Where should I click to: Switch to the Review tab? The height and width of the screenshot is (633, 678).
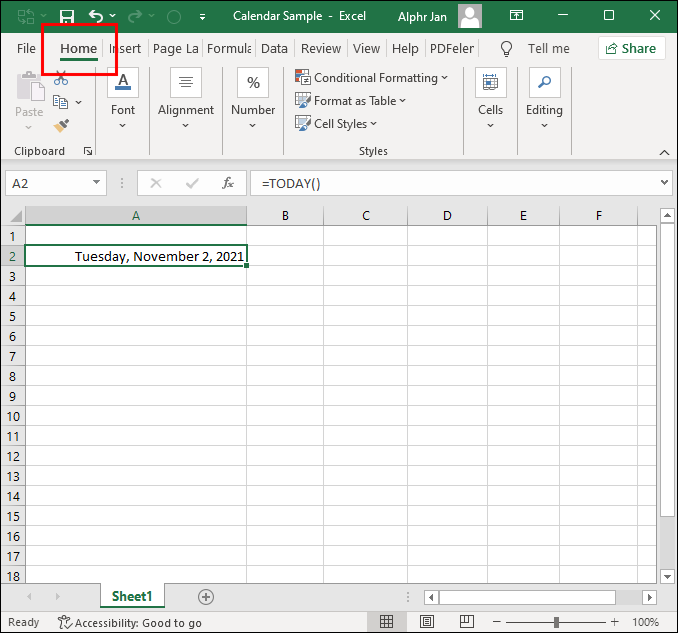[320, 48]
